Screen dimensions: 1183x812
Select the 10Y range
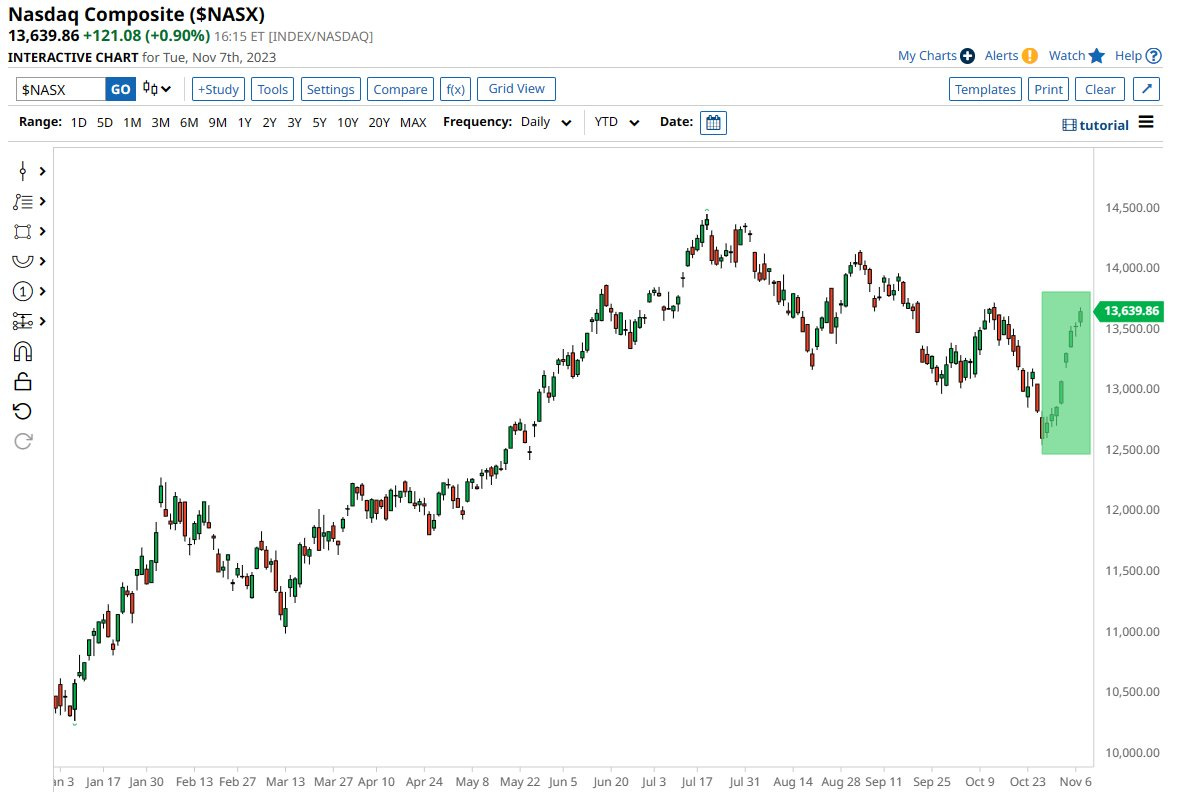[347, 122]
